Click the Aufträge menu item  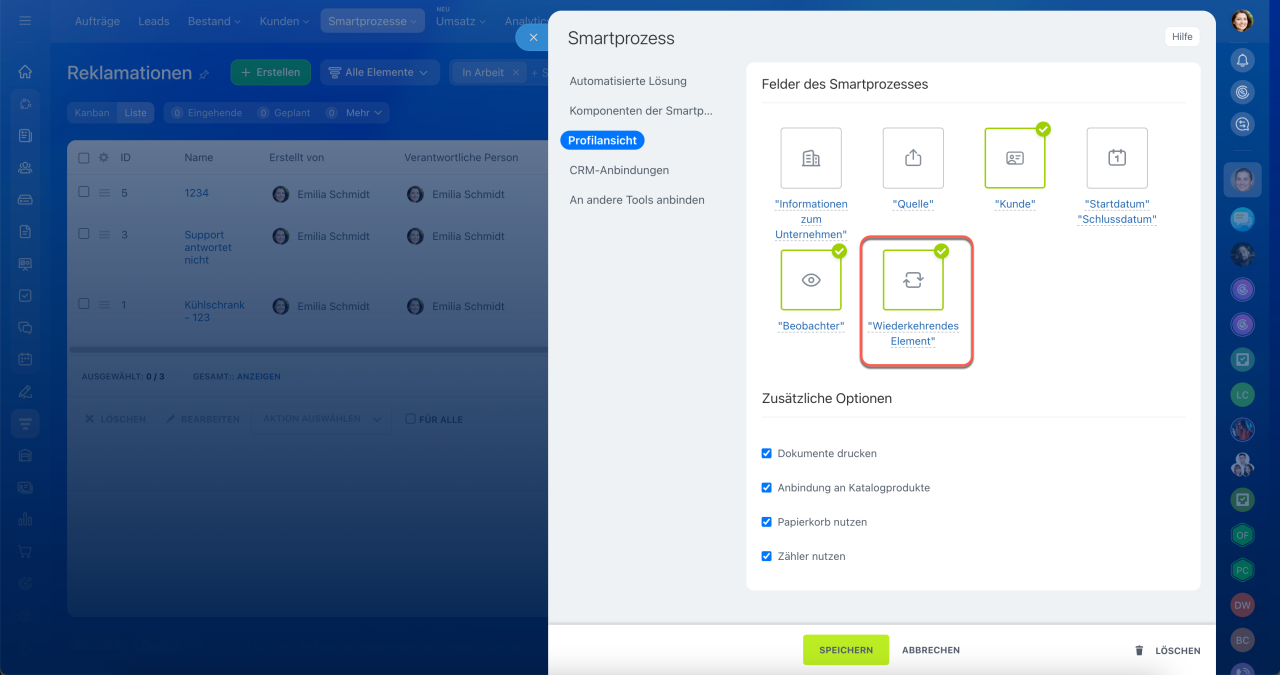tap(96, 21)
